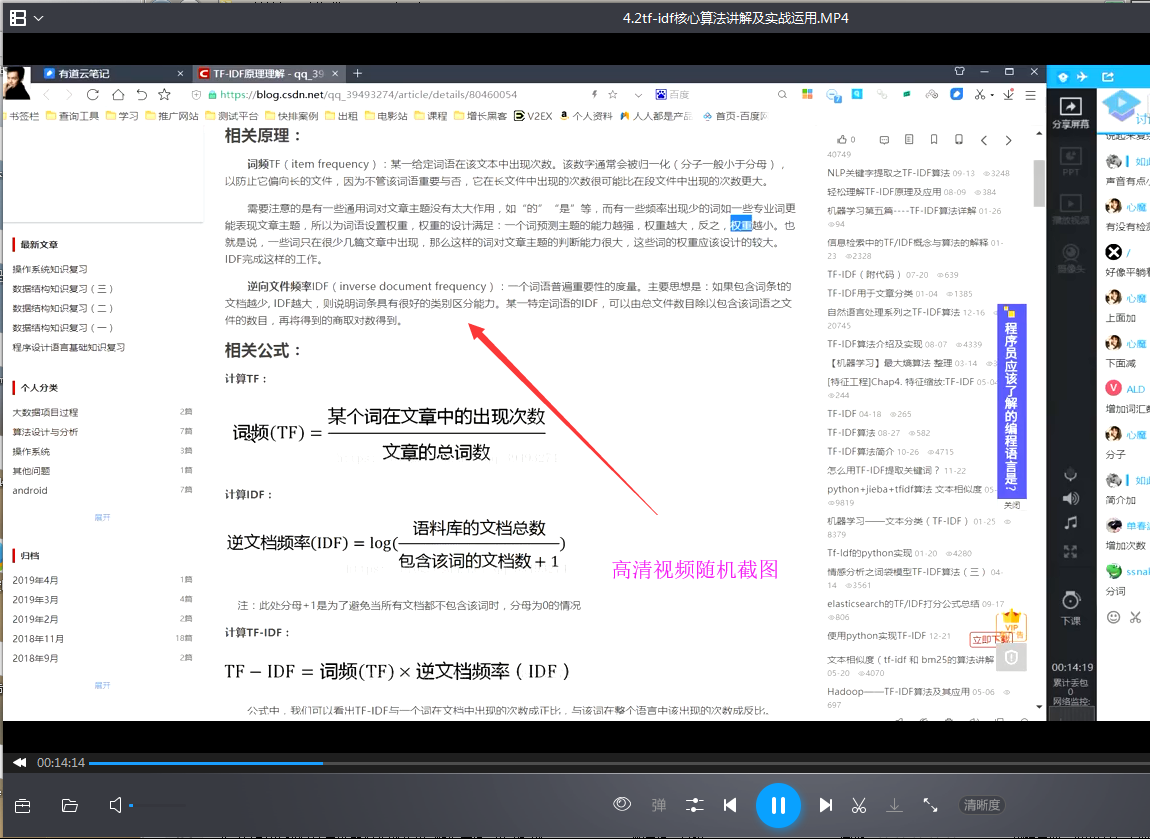Click the download arrow icon in player

click(894, 805)
